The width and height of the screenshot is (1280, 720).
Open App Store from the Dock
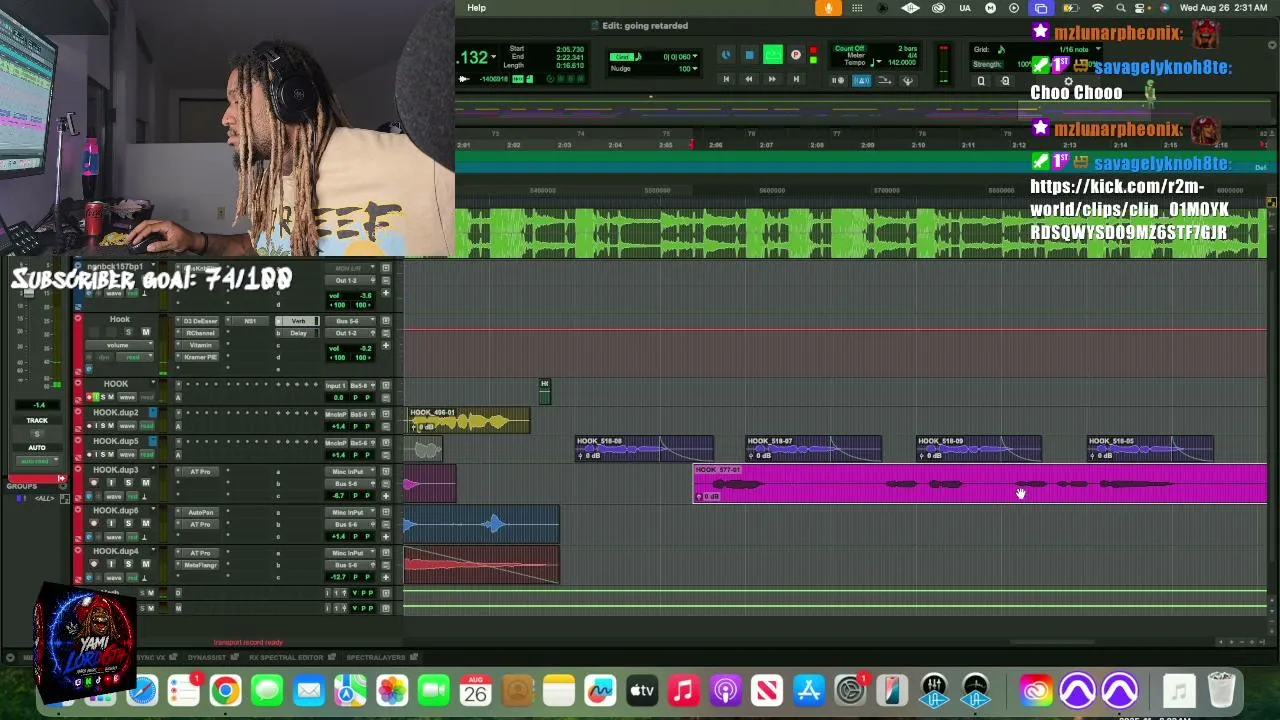click(808, 690)
